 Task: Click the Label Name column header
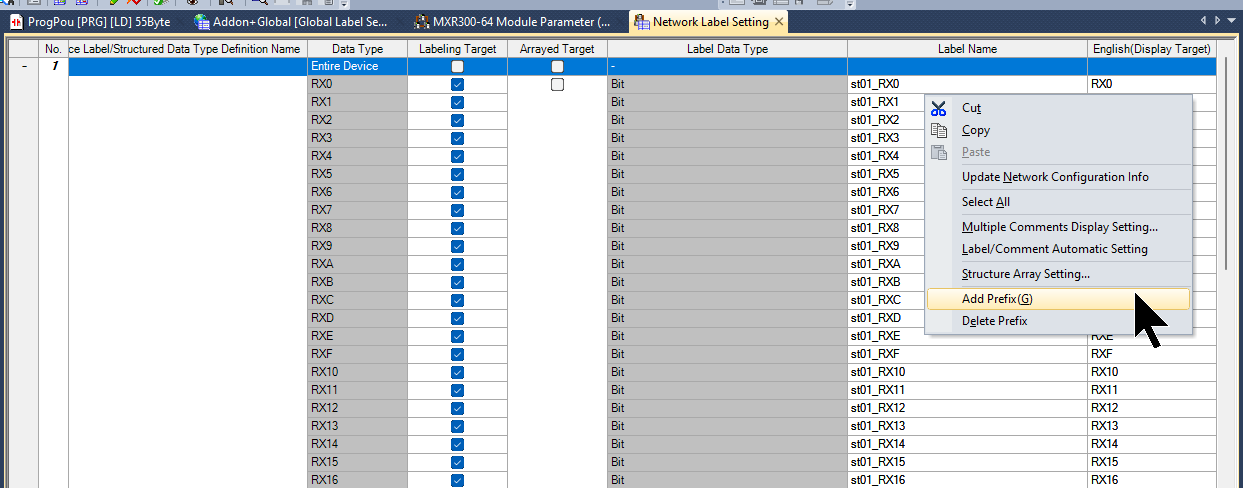966,48
